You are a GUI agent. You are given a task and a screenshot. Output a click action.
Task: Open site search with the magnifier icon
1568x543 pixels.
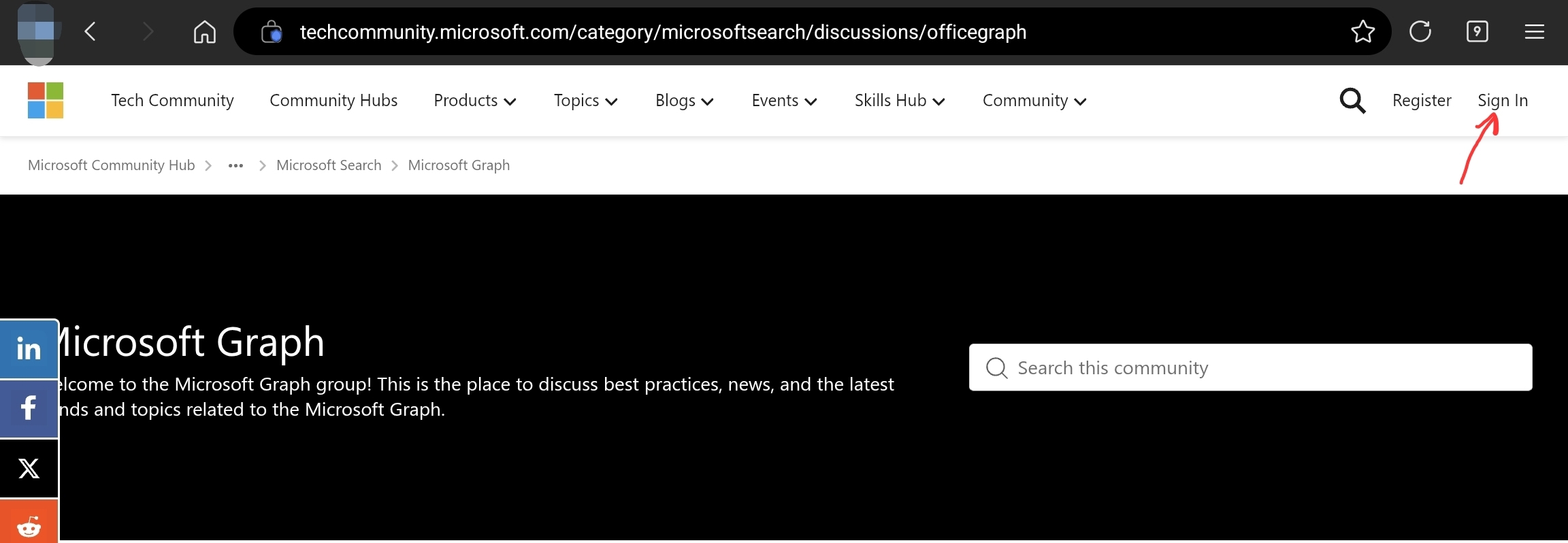point(1352,101)
